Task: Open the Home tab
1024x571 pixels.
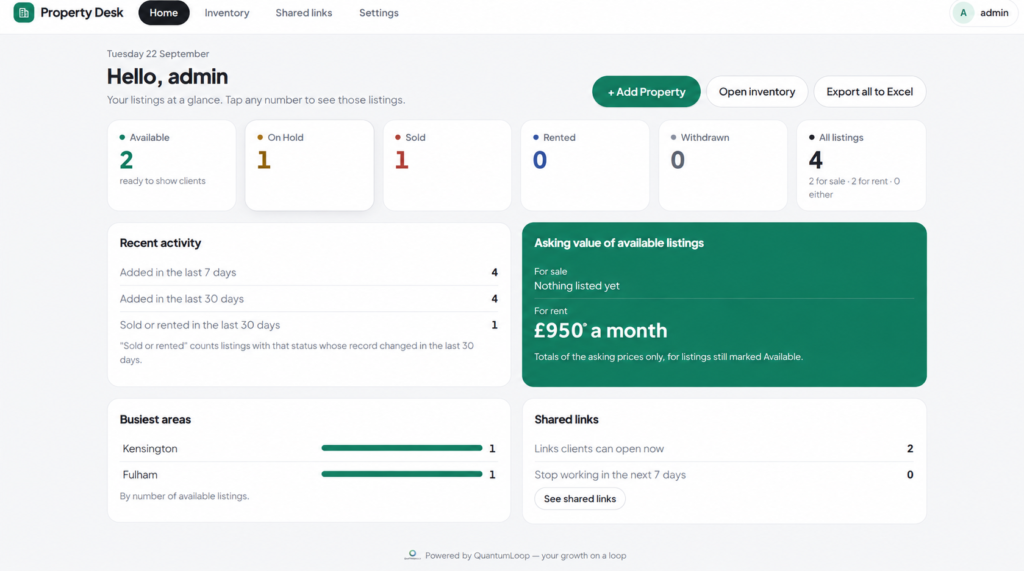Action: [163, 12]
